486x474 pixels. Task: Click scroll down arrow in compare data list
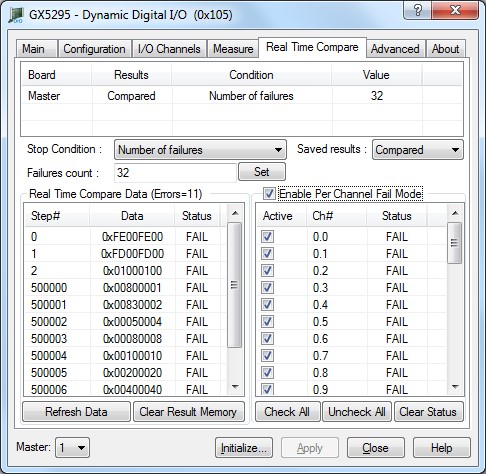pyautogui.click(x=235, y=387)
